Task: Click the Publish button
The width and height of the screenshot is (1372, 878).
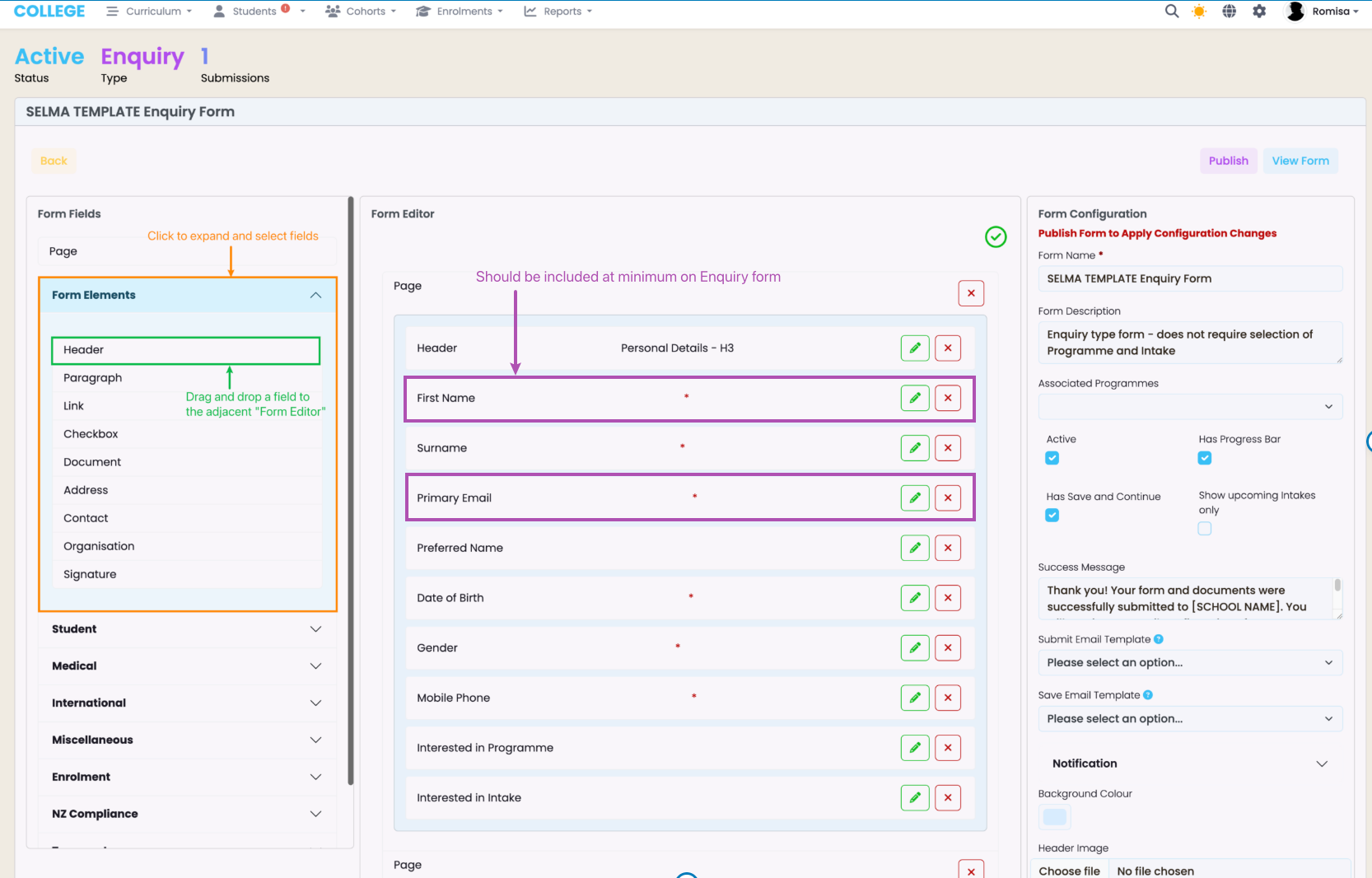Action: tap(1228, 161)
